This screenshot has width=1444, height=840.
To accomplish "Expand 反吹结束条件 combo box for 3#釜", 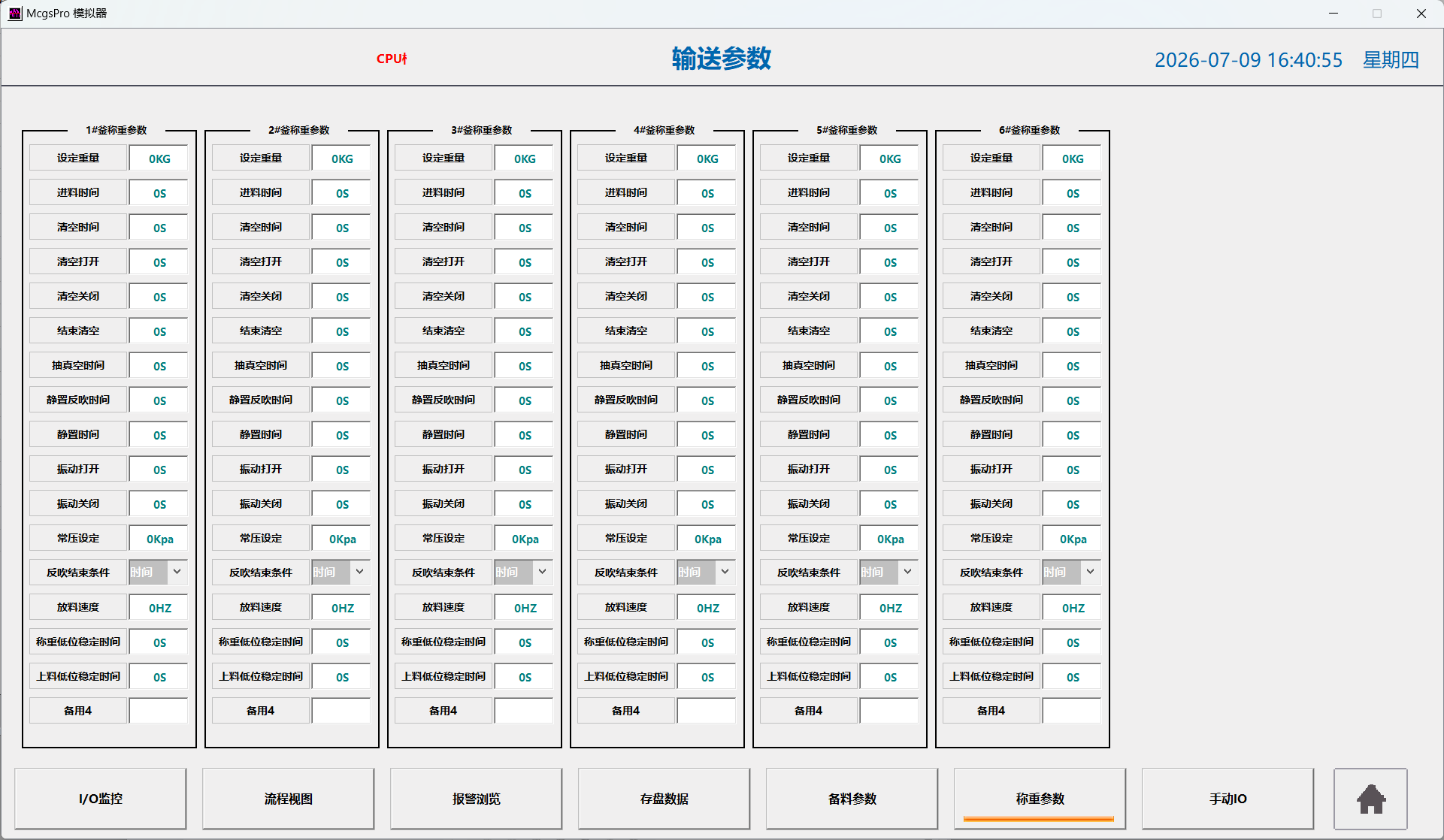I will pos(542,572).
